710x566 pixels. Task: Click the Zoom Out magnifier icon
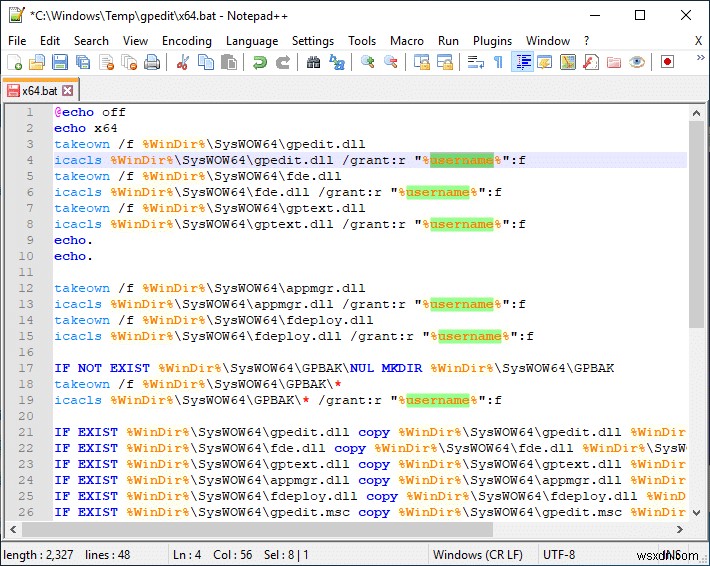coord(390,62)
